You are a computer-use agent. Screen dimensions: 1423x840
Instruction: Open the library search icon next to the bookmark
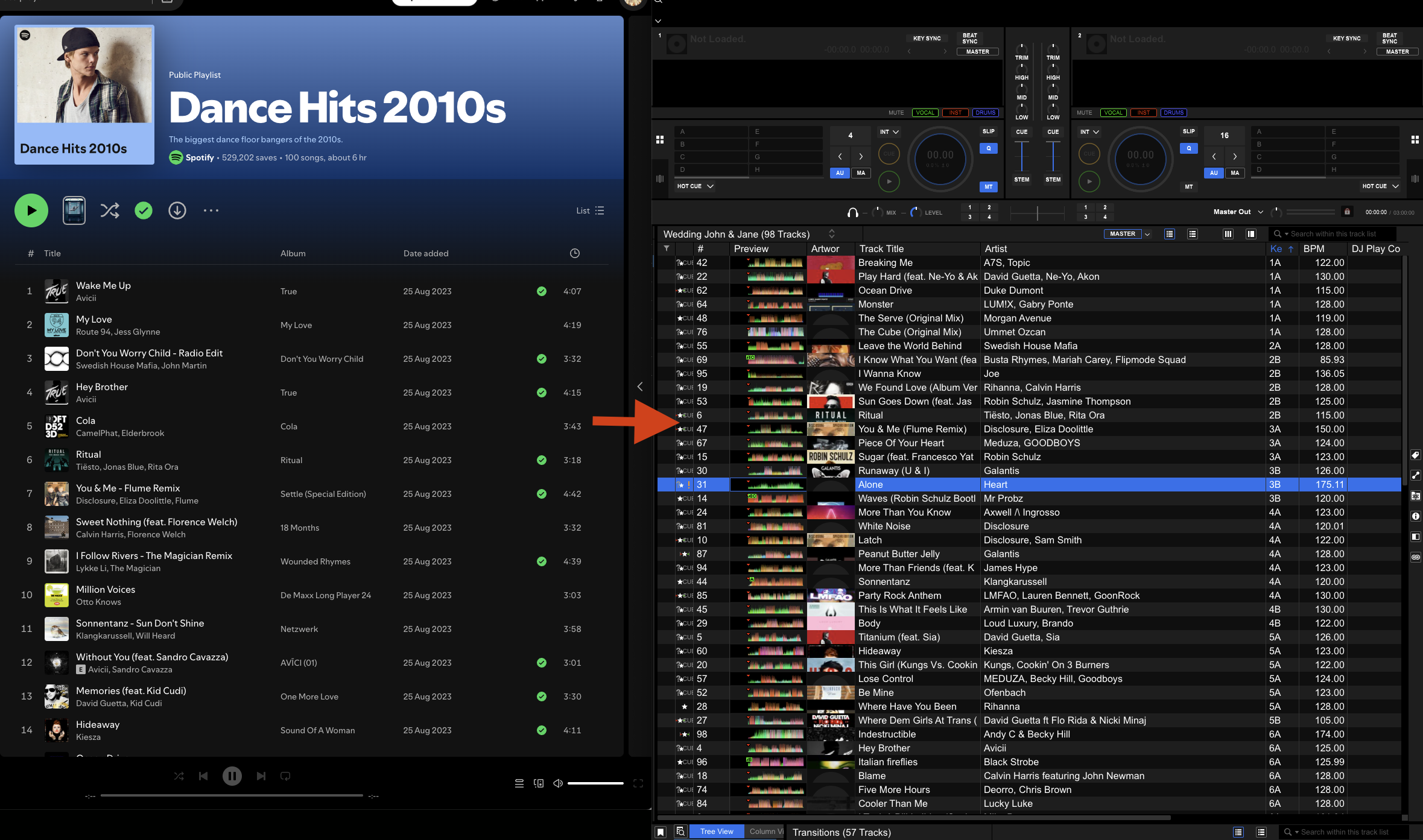tap(681, 832)
